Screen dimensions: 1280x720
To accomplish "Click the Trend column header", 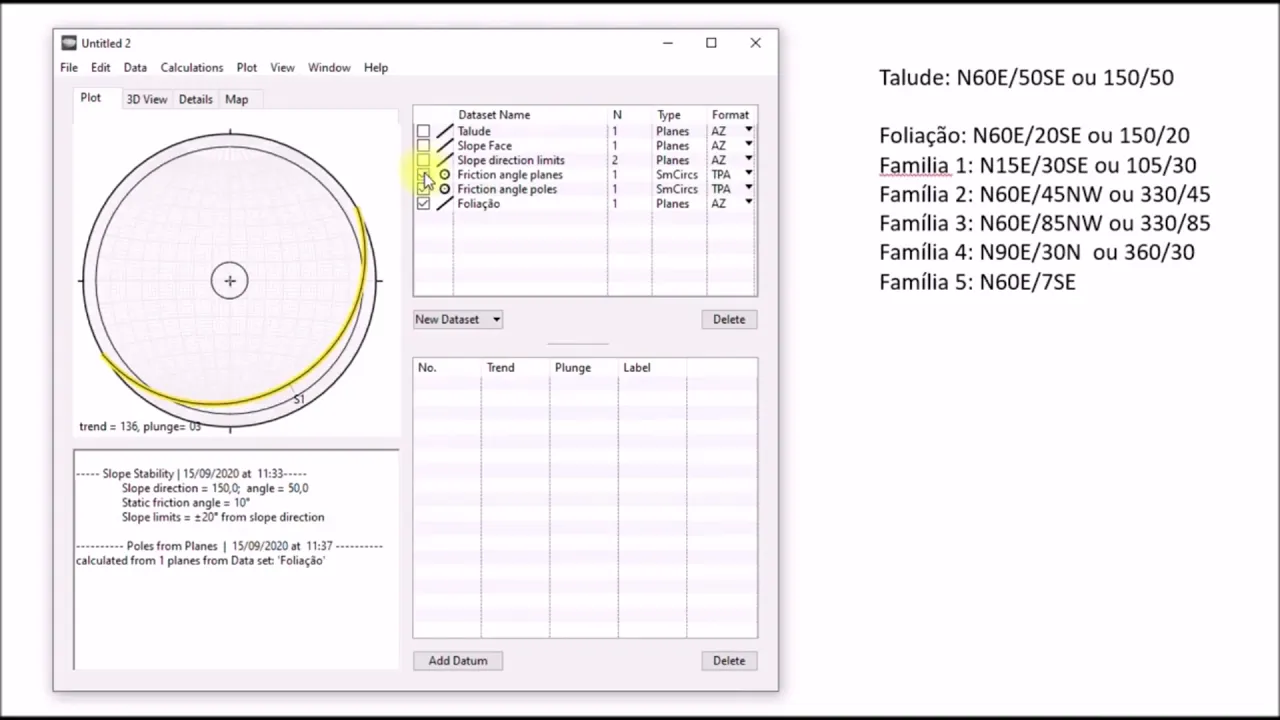I will [x=501, y=368].
